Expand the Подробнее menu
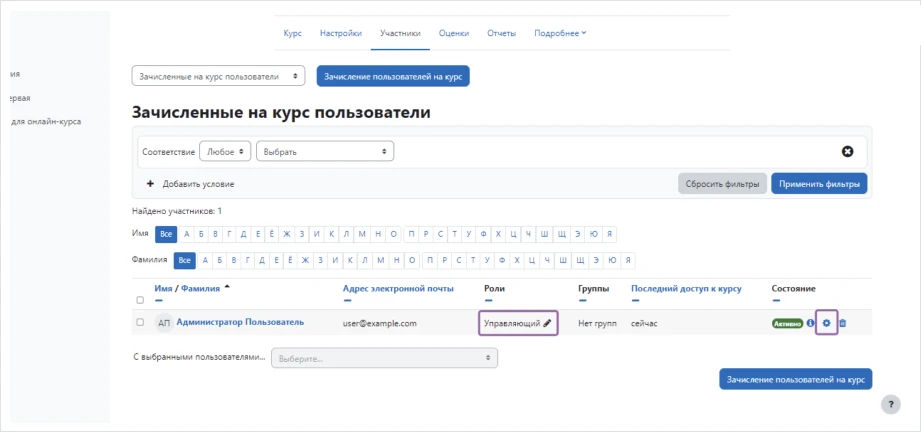921x432 pixels. tap(560, 34)
